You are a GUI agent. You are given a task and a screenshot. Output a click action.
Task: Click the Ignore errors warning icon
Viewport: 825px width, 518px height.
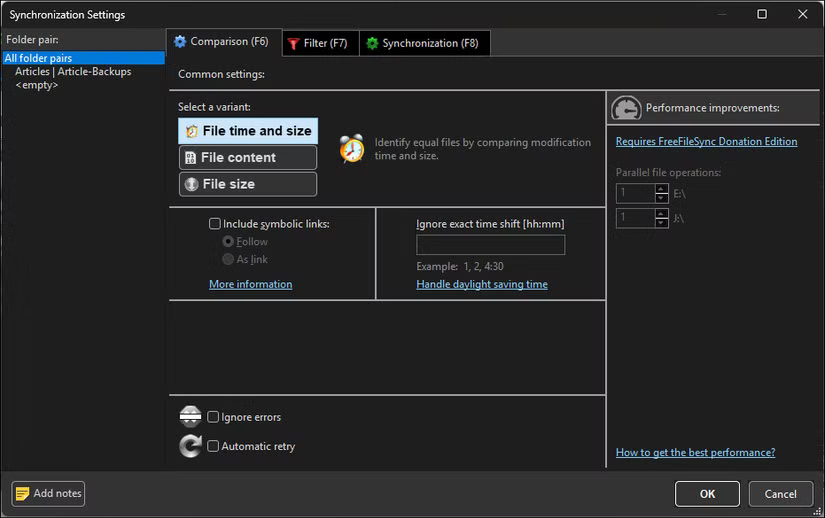[x=190, y=417]
